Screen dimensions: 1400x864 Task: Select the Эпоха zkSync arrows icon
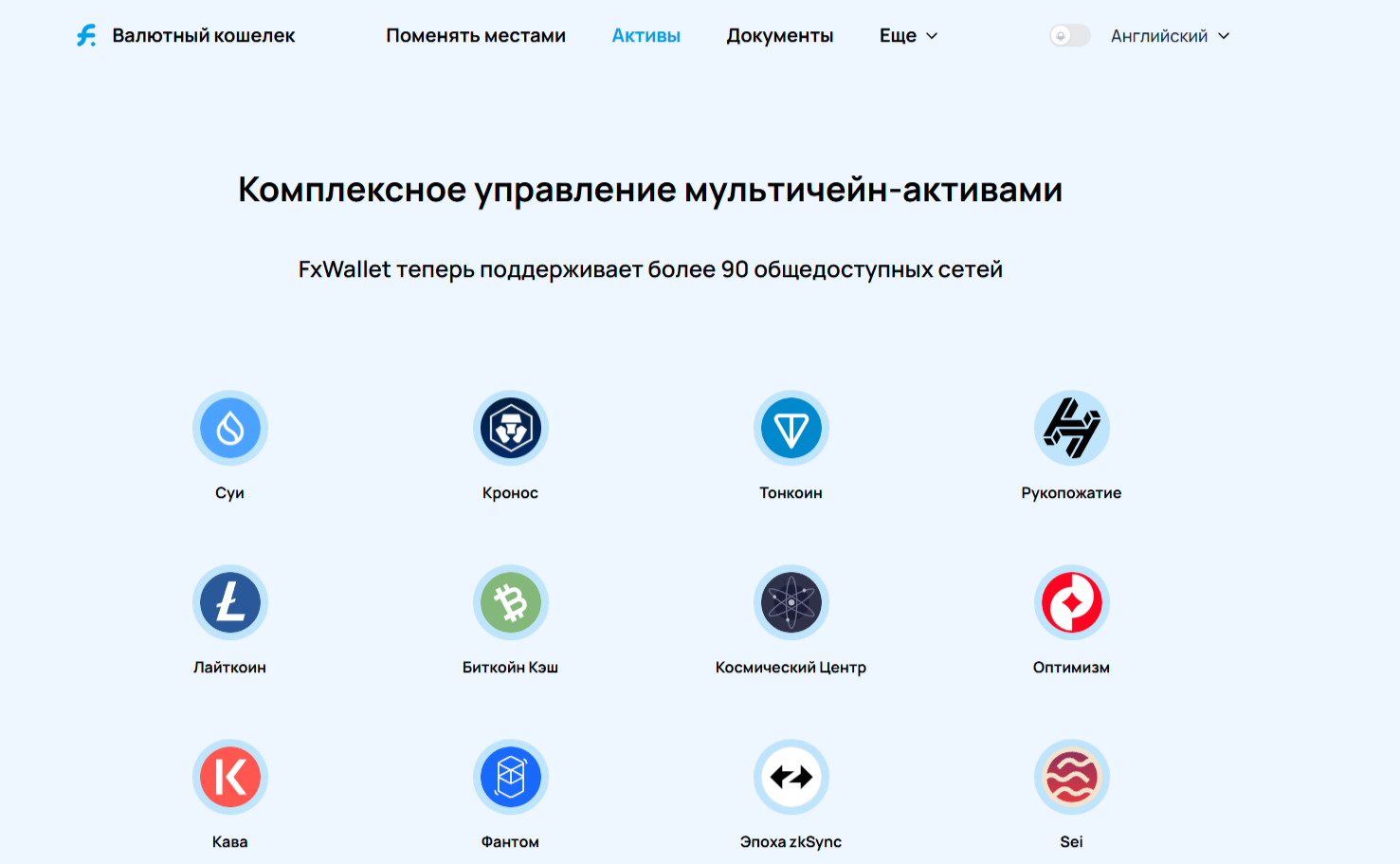point(791,777)
